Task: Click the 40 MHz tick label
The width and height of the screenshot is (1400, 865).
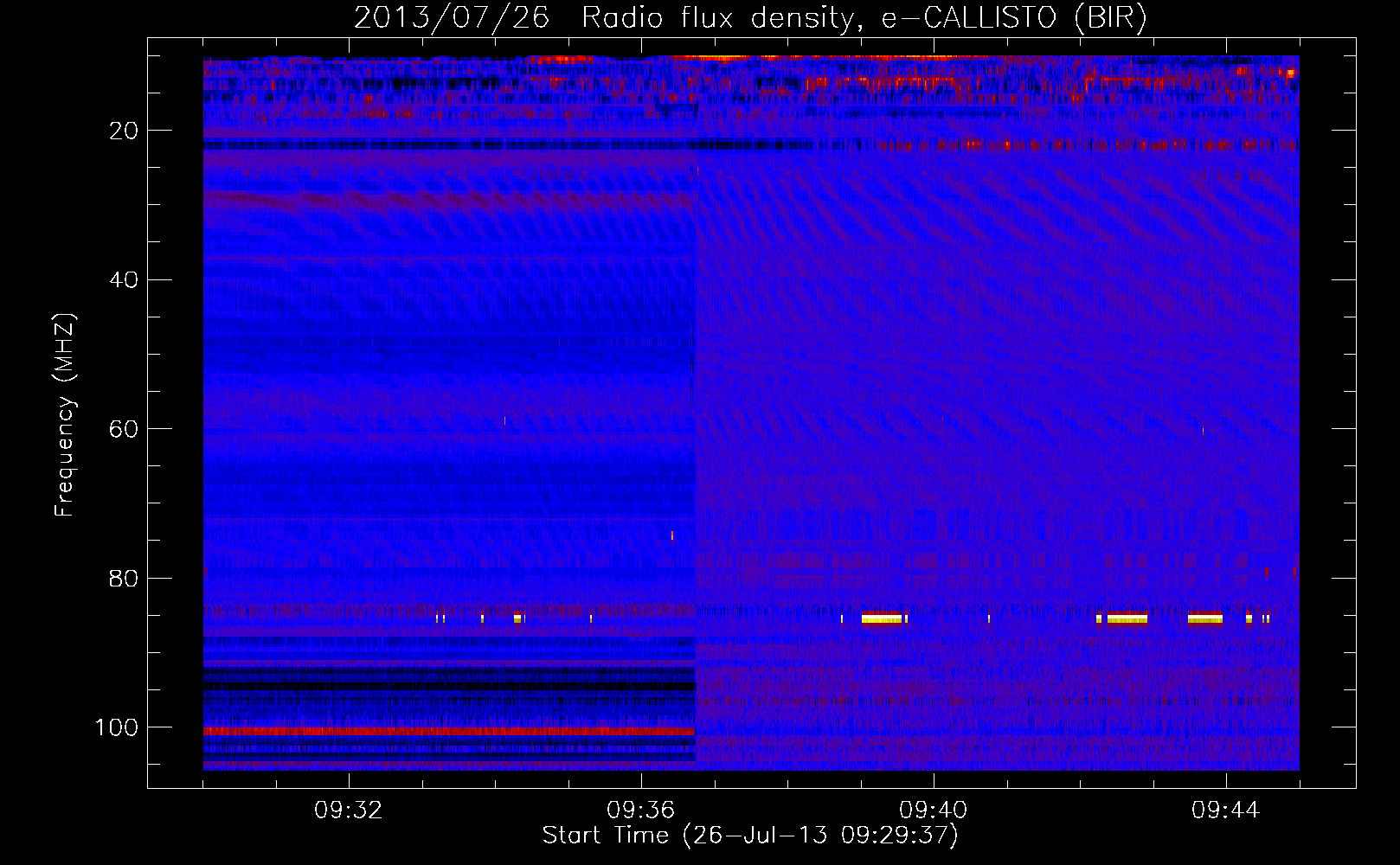Action: coord(125,280)
